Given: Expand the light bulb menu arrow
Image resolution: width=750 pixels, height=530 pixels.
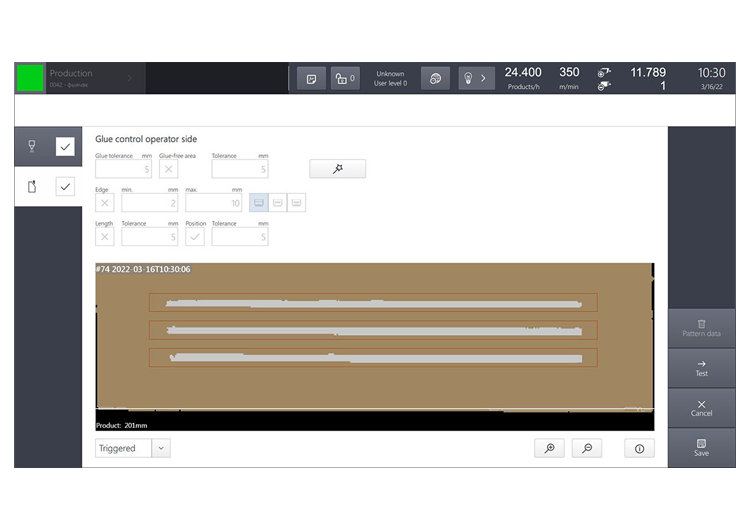Looking at the screenshot, I should click(484, 78).
